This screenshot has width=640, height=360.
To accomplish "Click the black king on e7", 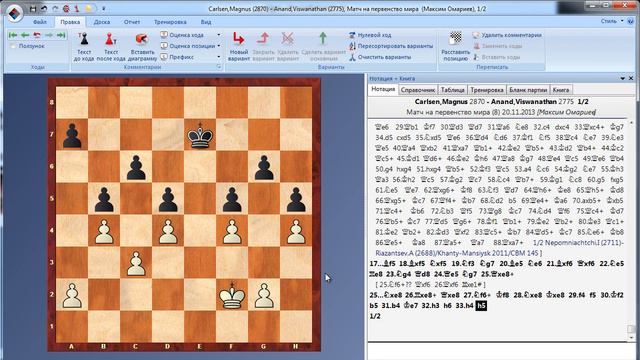I will point(200,135).
